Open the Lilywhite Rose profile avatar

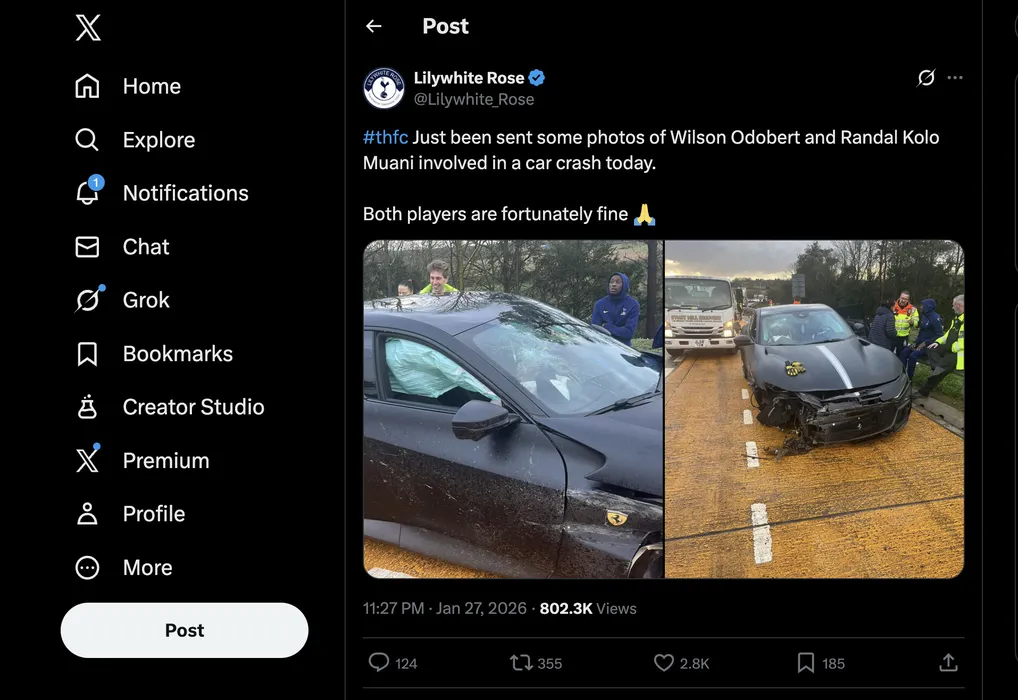tap(384, 88)
